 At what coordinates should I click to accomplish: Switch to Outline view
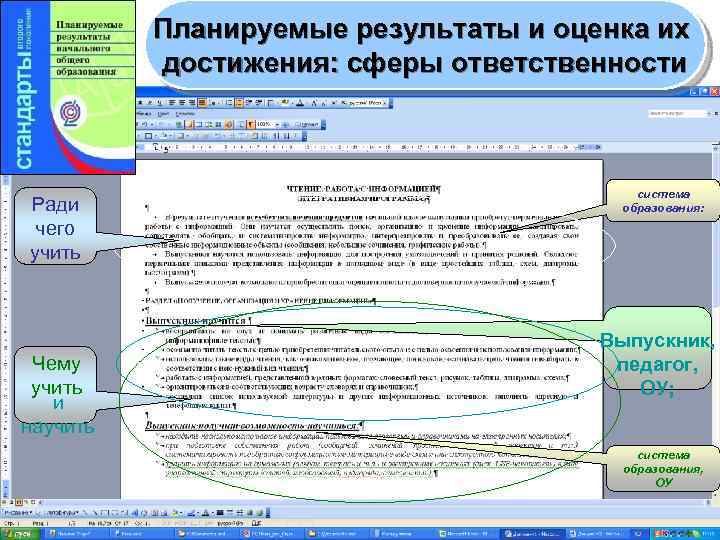point(26,502)
